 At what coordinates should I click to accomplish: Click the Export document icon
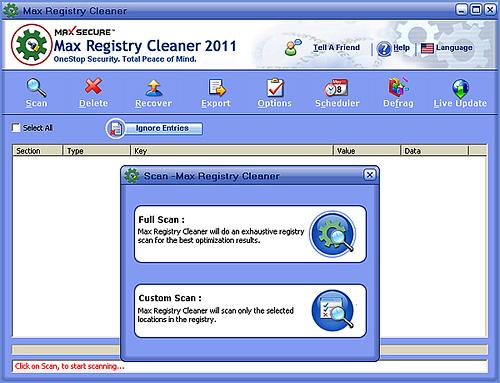pos(217,88)
